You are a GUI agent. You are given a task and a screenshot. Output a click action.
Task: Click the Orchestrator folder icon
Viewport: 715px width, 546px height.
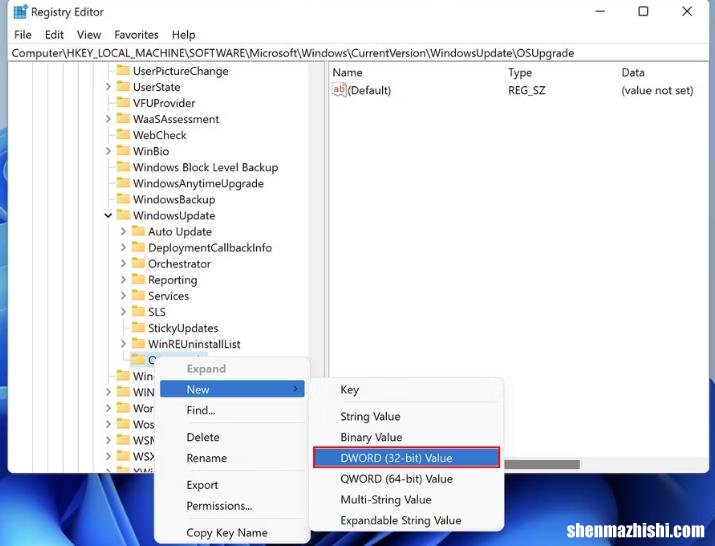coord(138,264)
